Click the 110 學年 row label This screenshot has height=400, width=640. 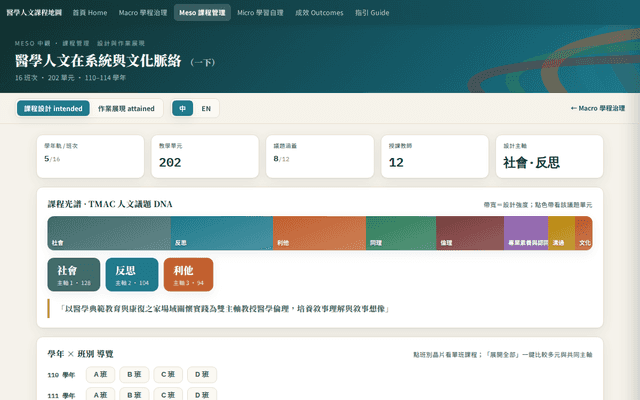[x=61, y=375]
